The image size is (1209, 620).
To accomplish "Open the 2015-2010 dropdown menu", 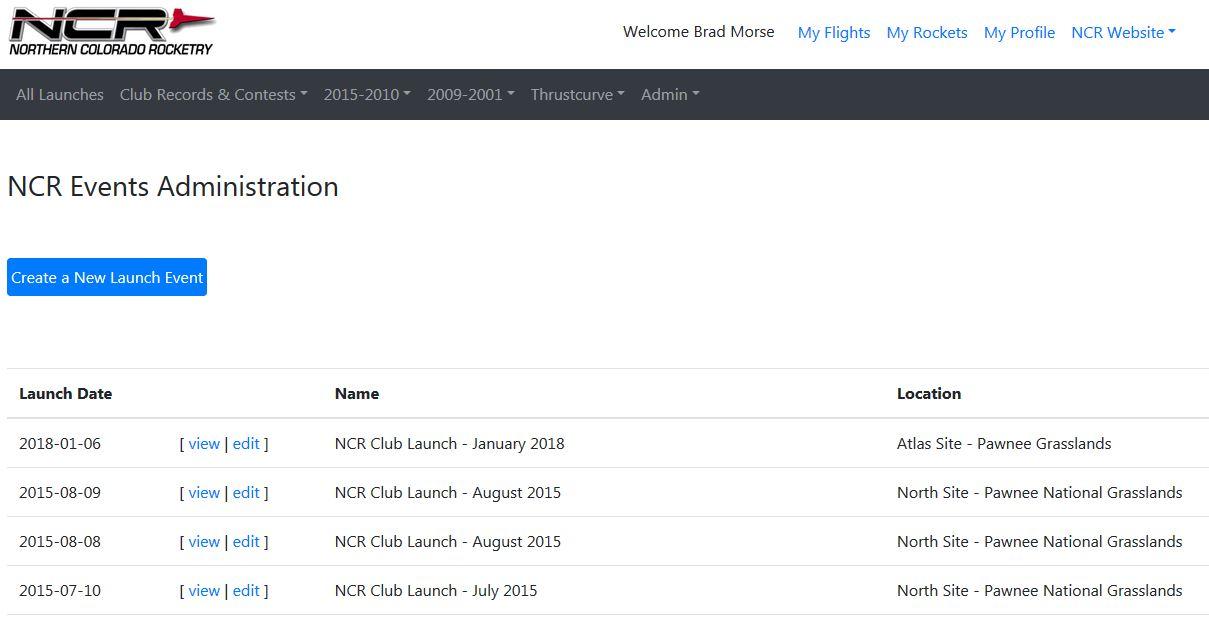I will coord(367,94).
